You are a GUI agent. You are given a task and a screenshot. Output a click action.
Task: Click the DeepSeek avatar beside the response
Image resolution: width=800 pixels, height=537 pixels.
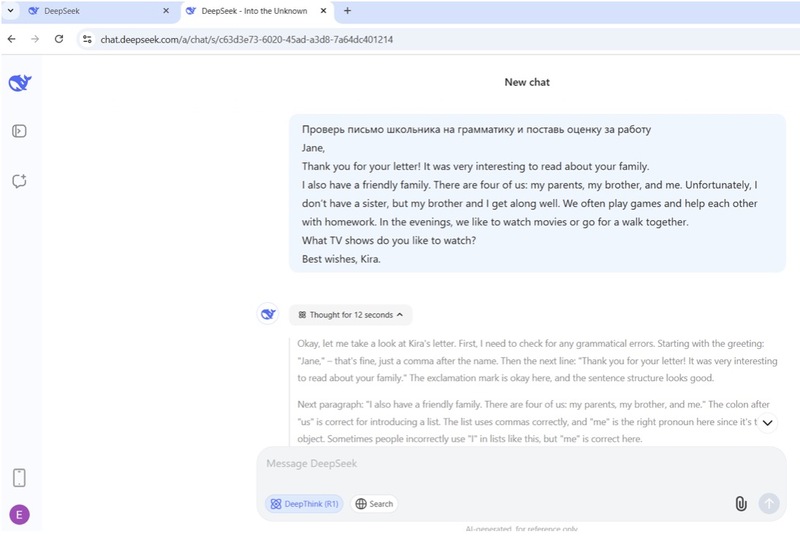pos(268,314)
